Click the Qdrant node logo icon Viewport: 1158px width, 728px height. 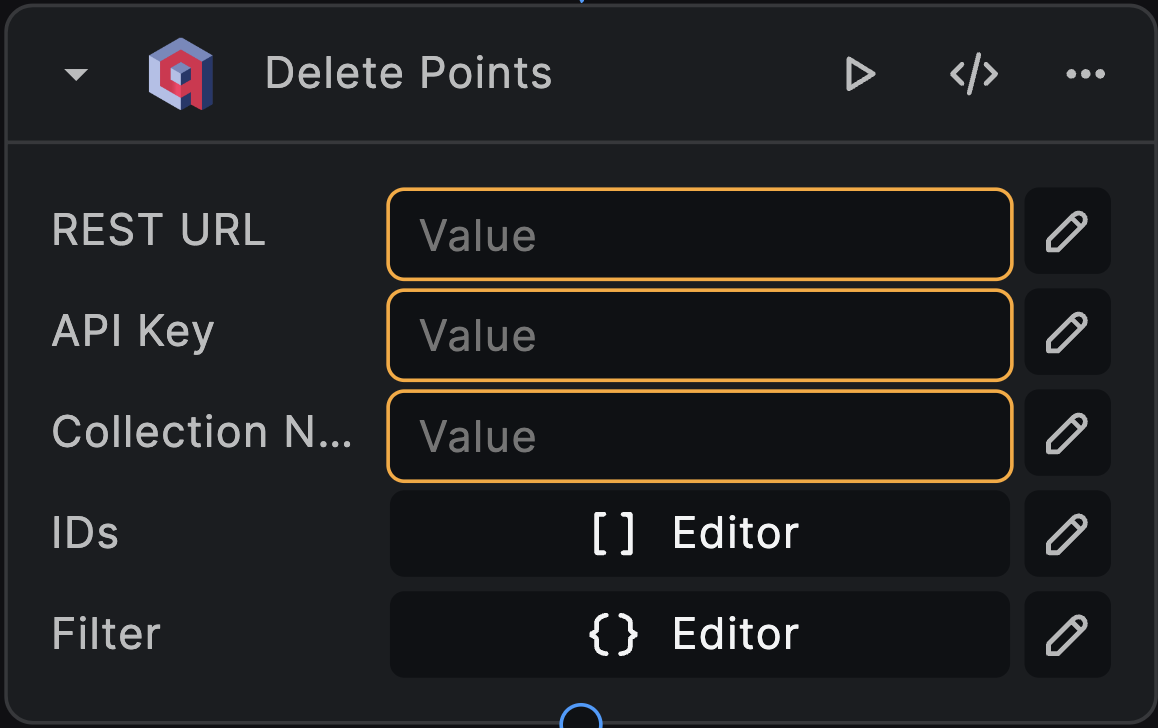pos(180,73)
